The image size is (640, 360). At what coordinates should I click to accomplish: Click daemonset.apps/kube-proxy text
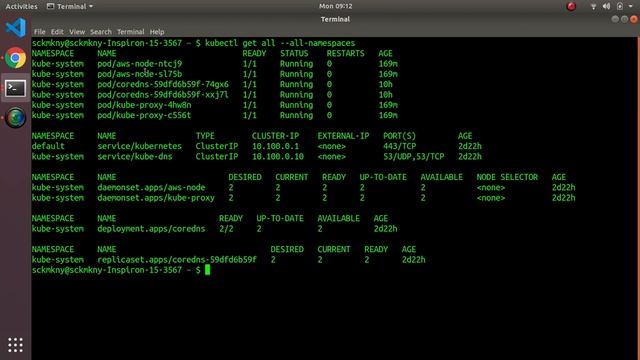(x=156, y=198)
